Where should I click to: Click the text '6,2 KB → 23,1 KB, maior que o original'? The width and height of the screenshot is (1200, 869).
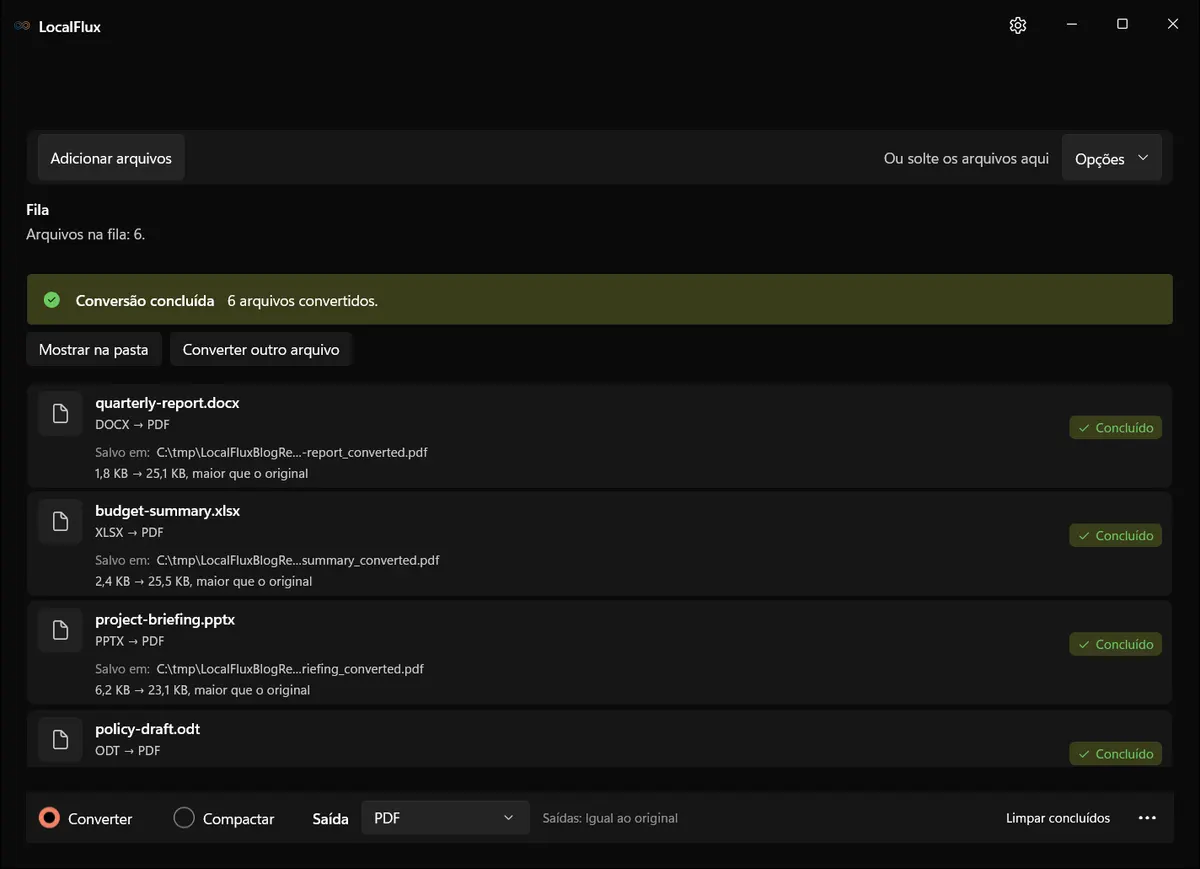(203, 690)
